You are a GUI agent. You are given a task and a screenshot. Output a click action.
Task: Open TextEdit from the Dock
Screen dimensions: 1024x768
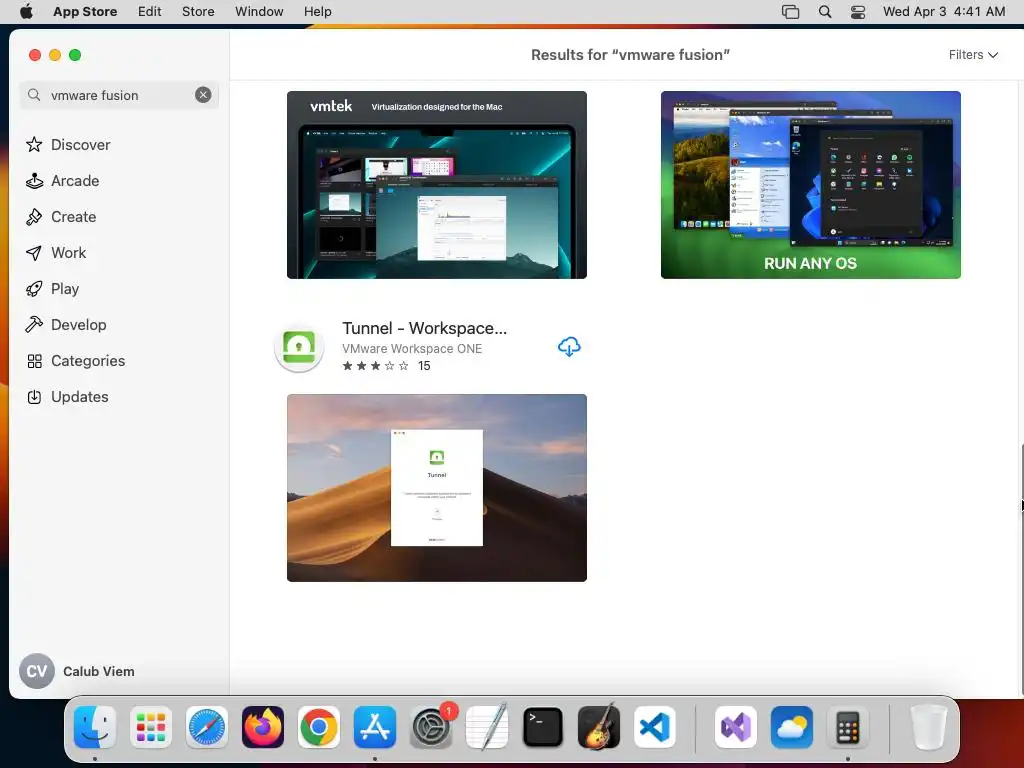coord(487,727)
